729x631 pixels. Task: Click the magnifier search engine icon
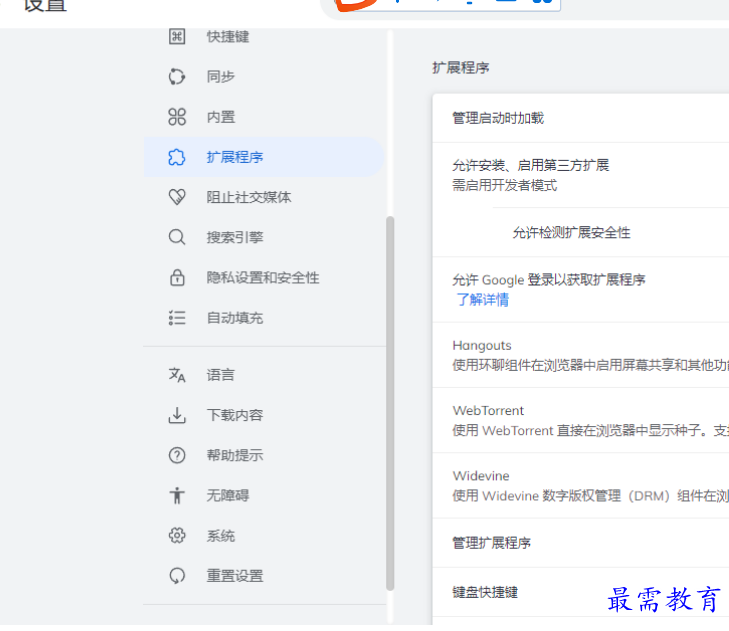pyautogui.click(x=177, y=237)
